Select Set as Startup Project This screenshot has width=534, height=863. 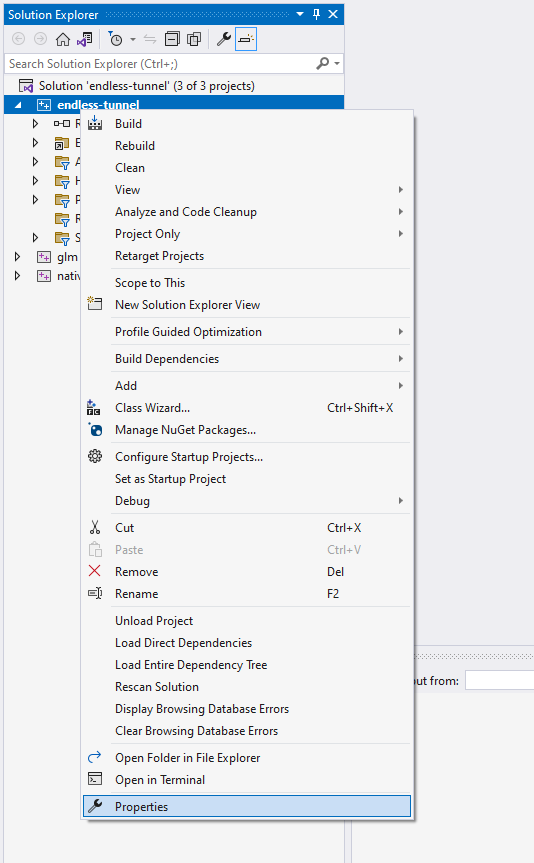247,479
